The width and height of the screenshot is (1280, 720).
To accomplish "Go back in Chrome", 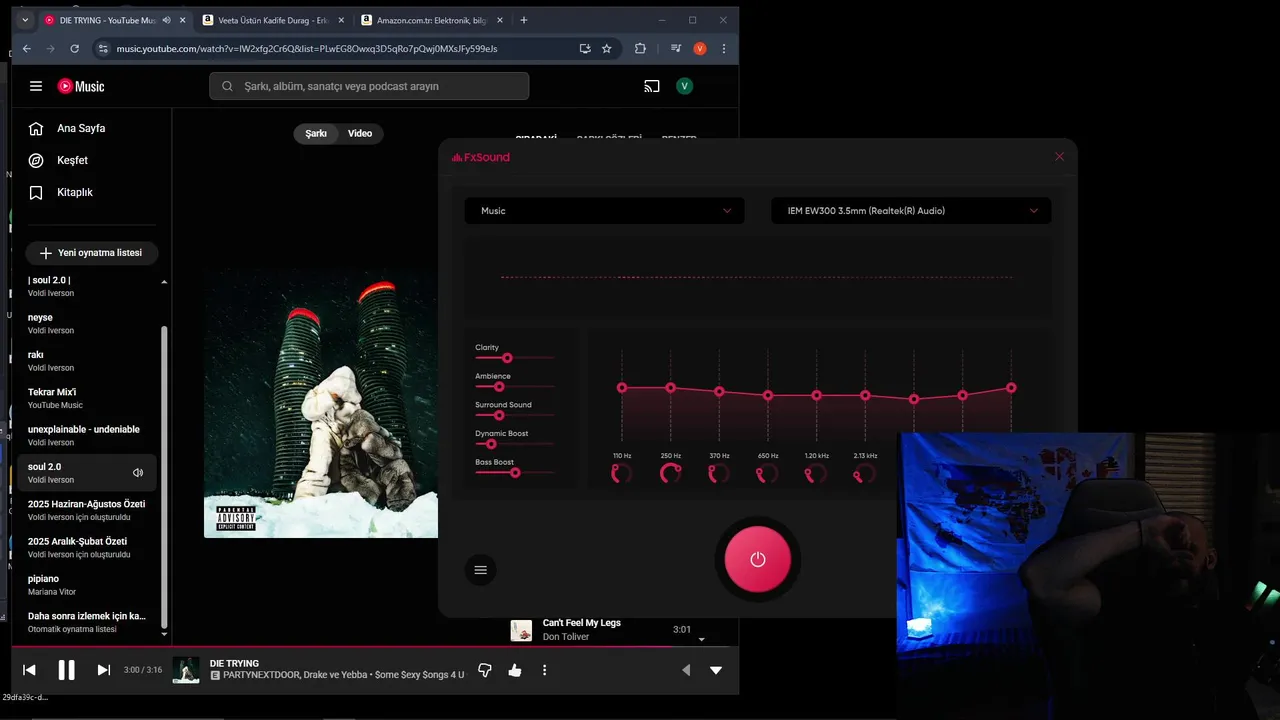I will (x=27, y=48).
